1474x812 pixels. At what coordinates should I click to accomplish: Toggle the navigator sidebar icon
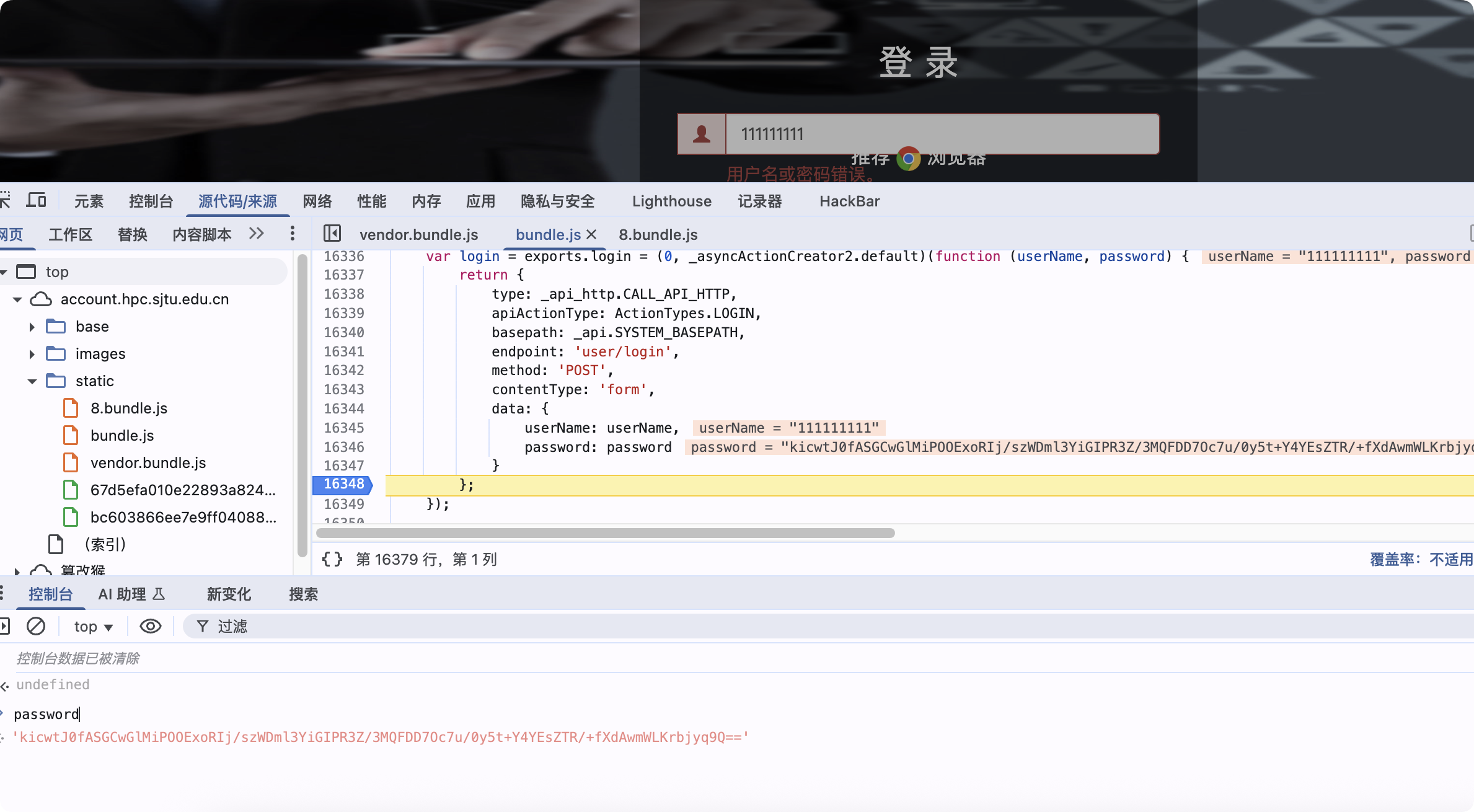(x=332, y=234)
